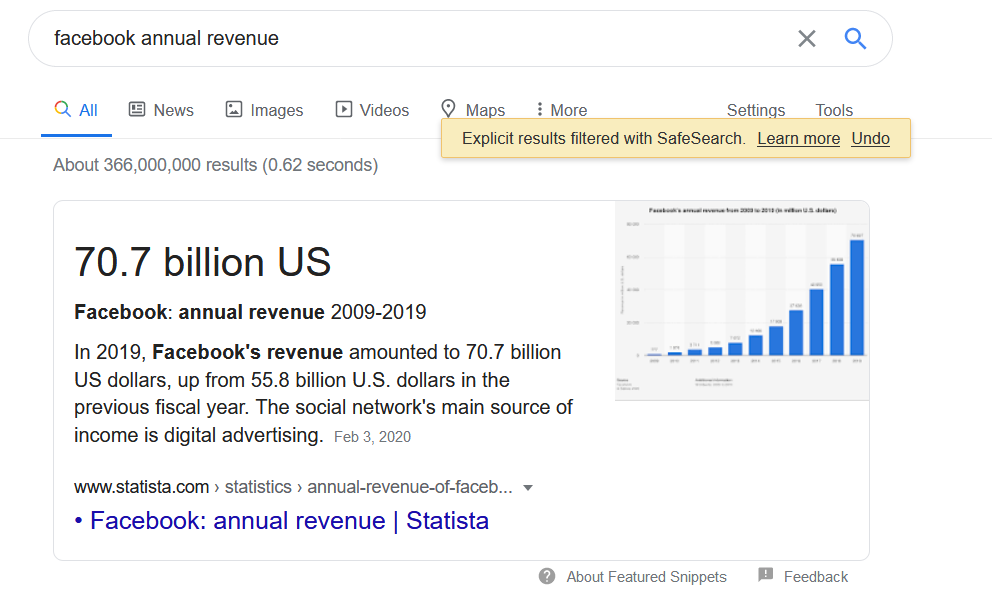Expand the statista.com result dropdown arrow
Viewport: 992px width, 591px height.
click(528, 488)
